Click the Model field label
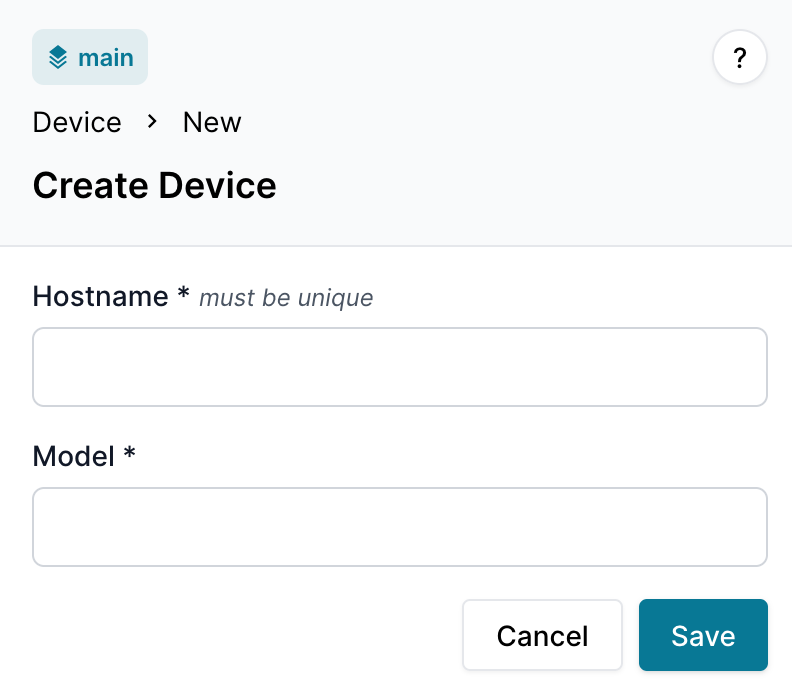Image resolution: width=792 pixels, height=698 pixels. (74, 456)
